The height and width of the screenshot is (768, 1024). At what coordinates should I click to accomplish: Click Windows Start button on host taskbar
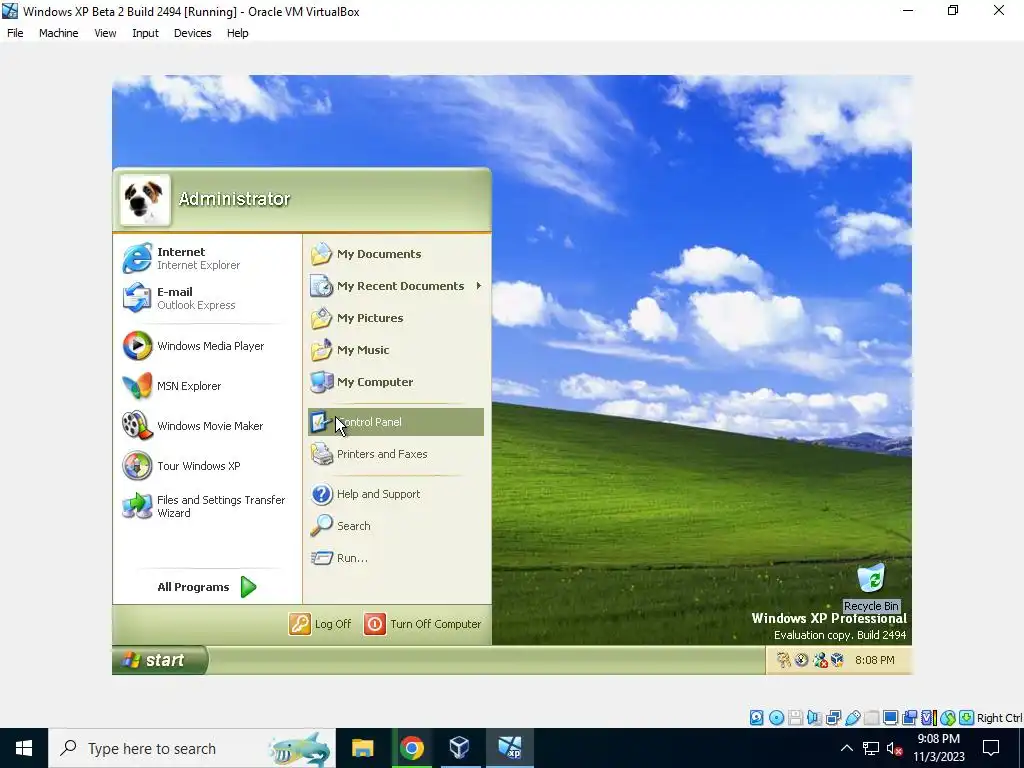point(24,748)
